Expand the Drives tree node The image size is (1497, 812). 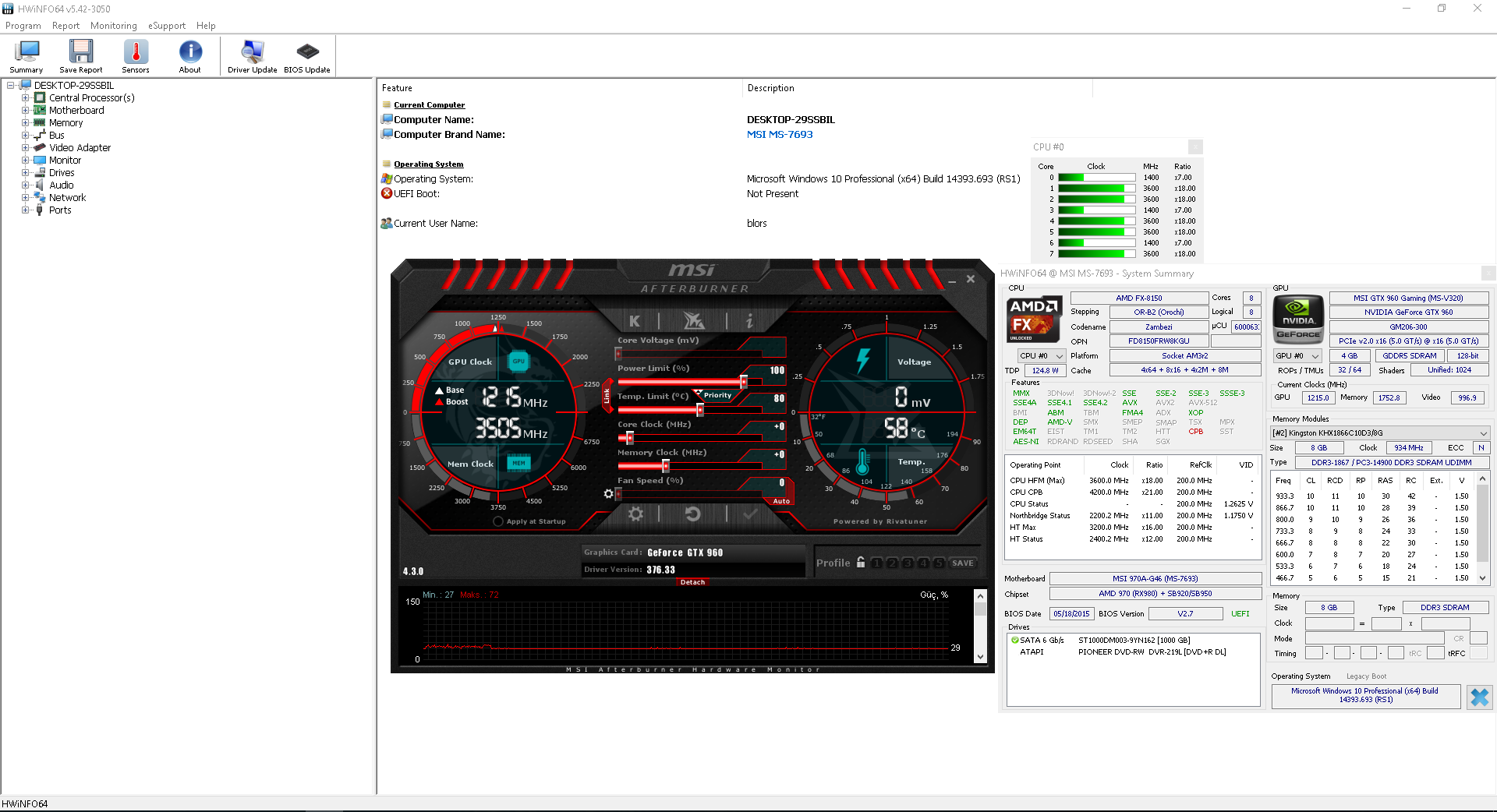(x=26, y=173)
